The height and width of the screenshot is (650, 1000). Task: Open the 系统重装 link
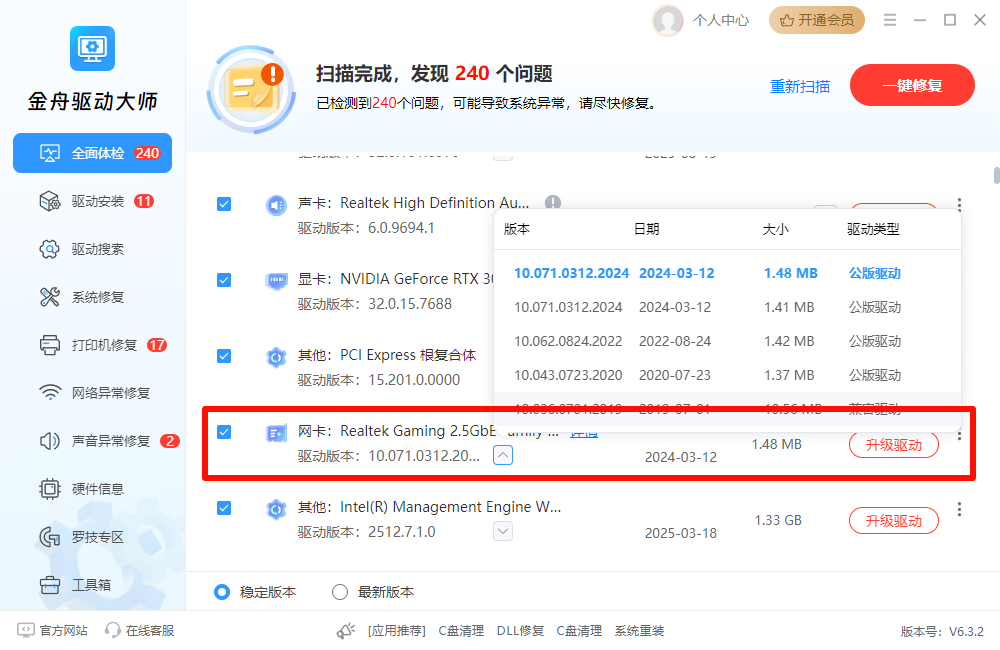(639, 631)
